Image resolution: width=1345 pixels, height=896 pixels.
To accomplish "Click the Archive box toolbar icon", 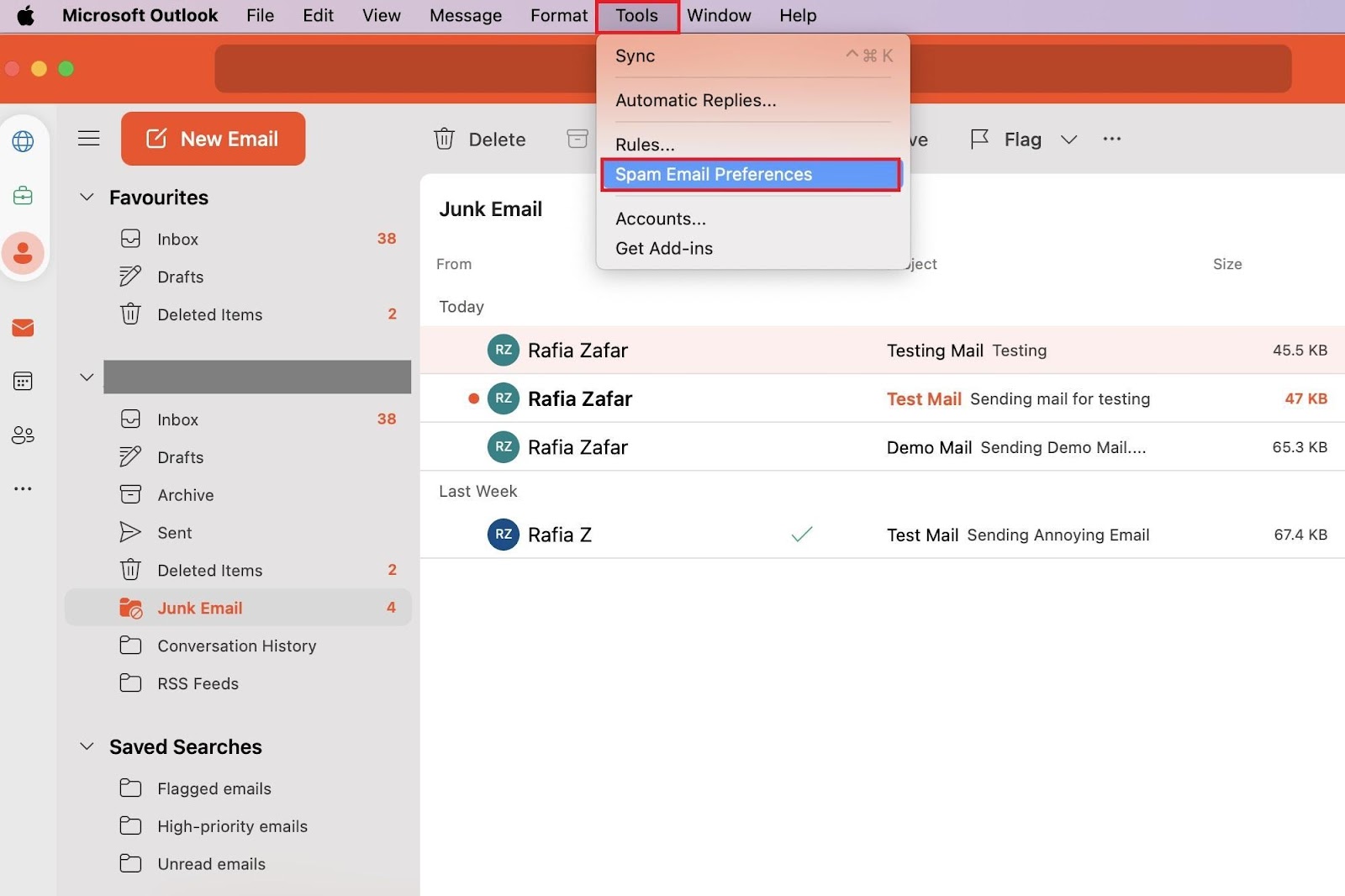I will click(x=578, y=139).
